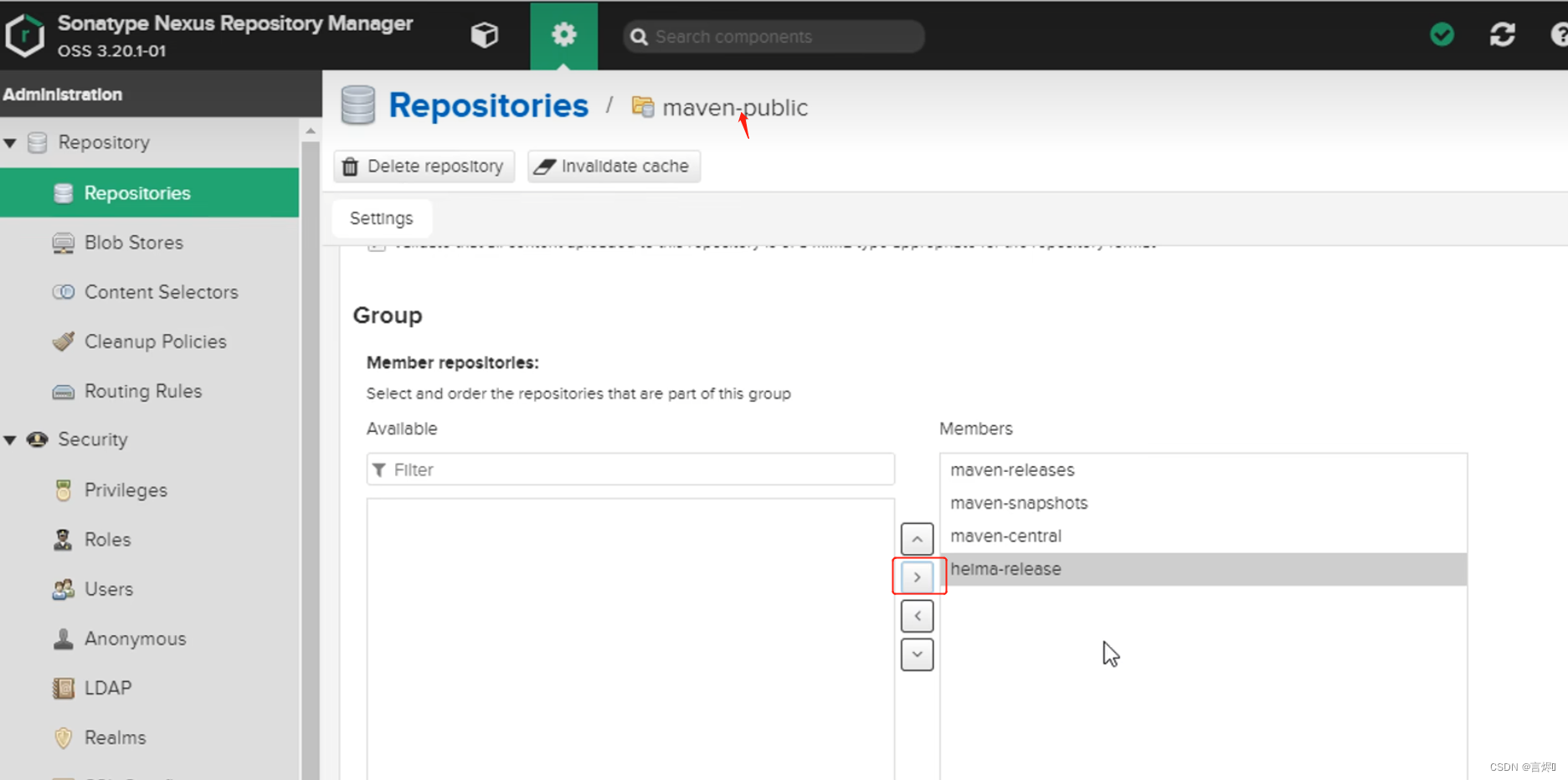The width and height of the screenshot is (1568, 780).
Task: Click the Privileges medal icon
Action: point(63,490)
